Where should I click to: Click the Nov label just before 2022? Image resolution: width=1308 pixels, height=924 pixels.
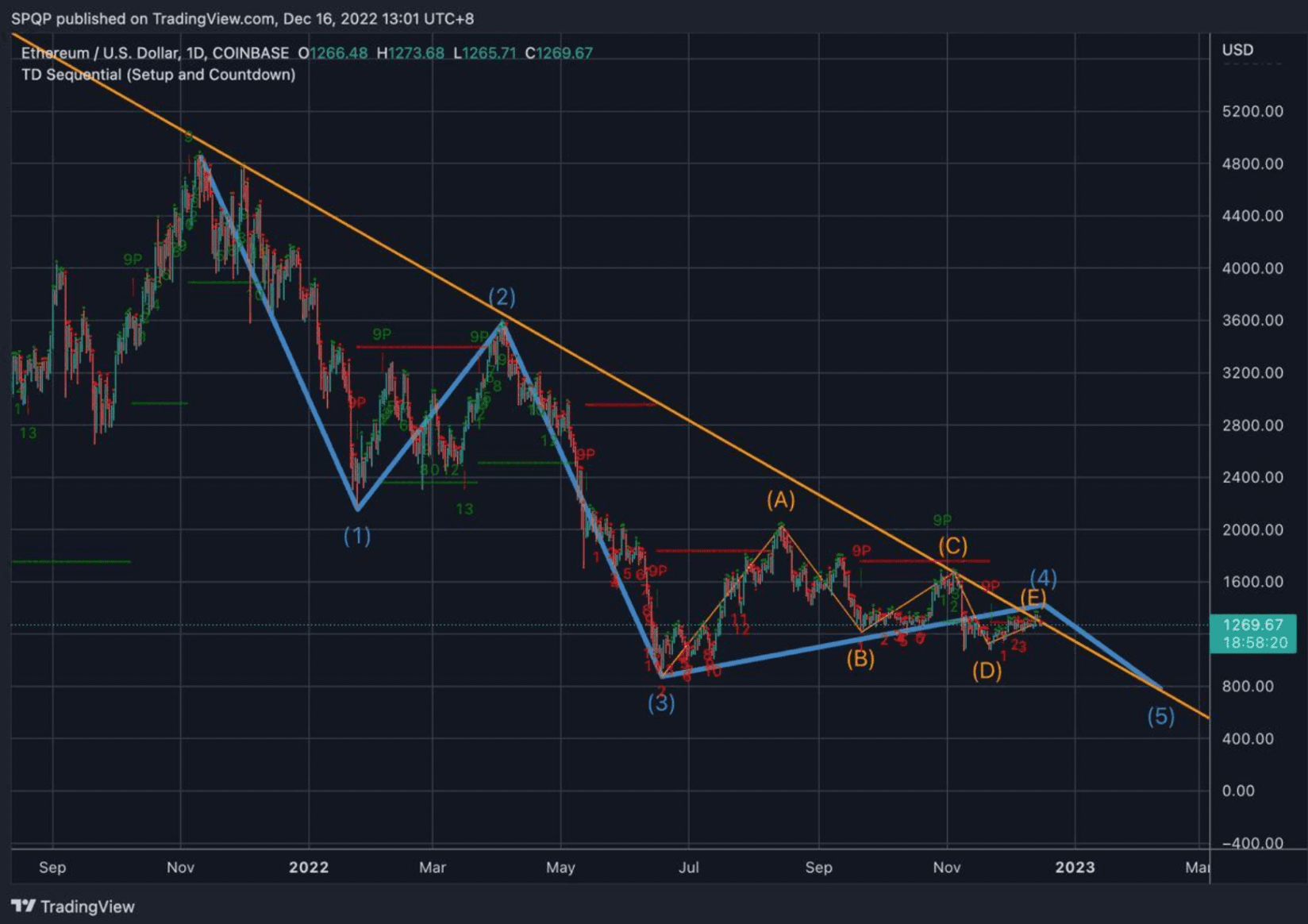coord(180,867)
